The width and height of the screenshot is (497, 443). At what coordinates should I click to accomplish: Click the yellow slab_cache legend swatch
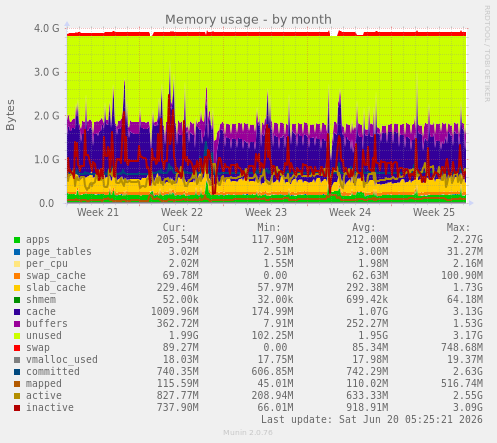[17, 288]
